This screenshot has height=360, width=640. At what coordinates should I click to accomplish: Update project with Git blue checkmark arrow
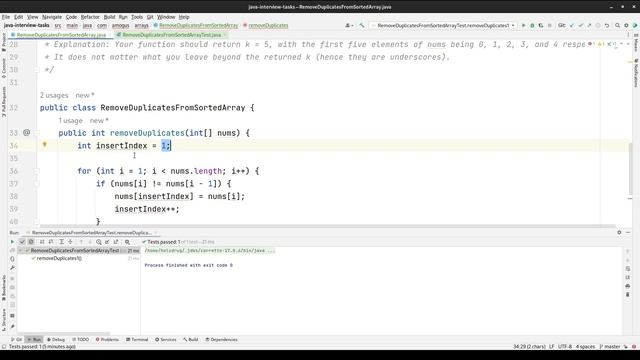572,25
